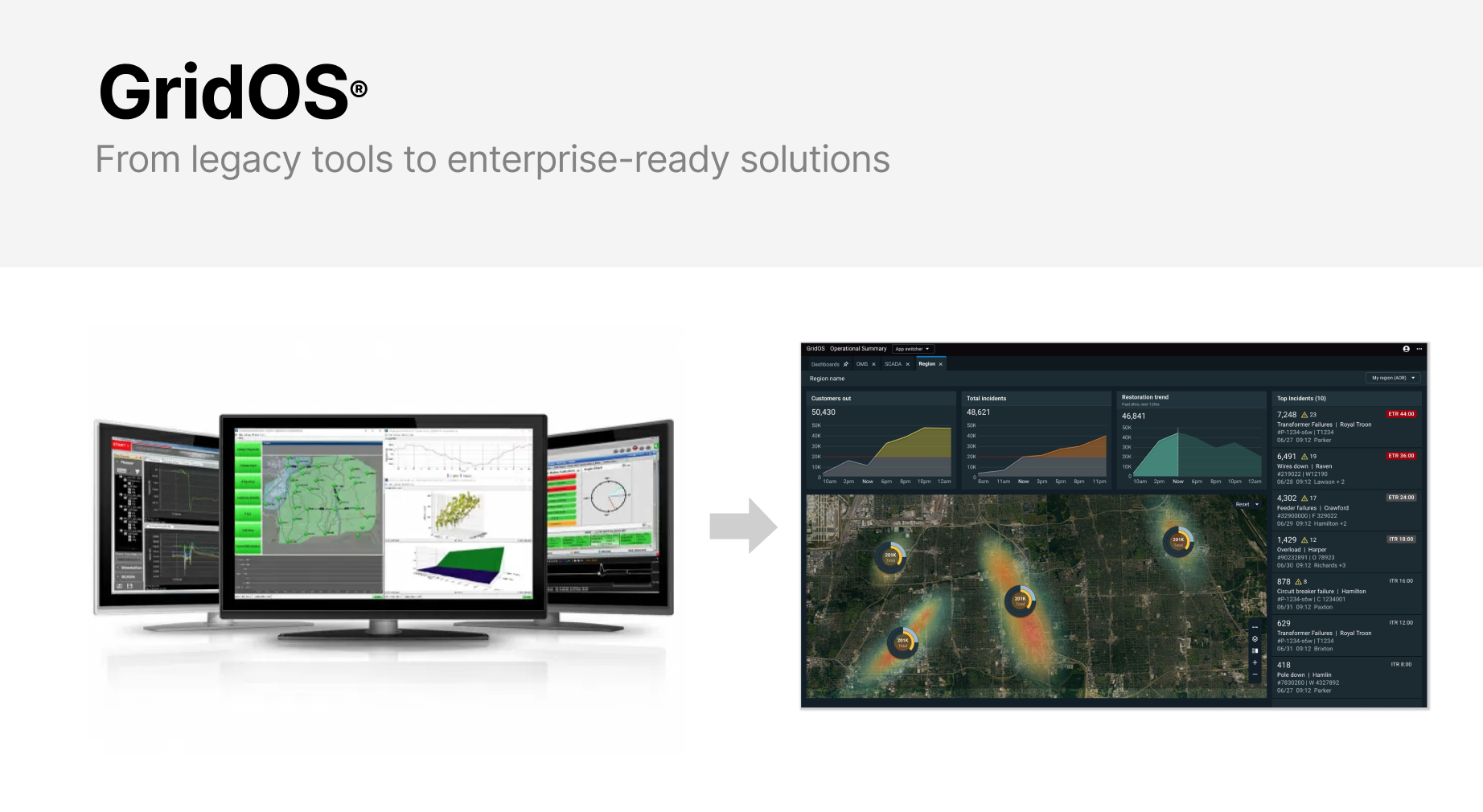The image size is (1483, 812).
Task: Click the warning triangle in the 7,248 incident
Action: [x=1304, y=415]
